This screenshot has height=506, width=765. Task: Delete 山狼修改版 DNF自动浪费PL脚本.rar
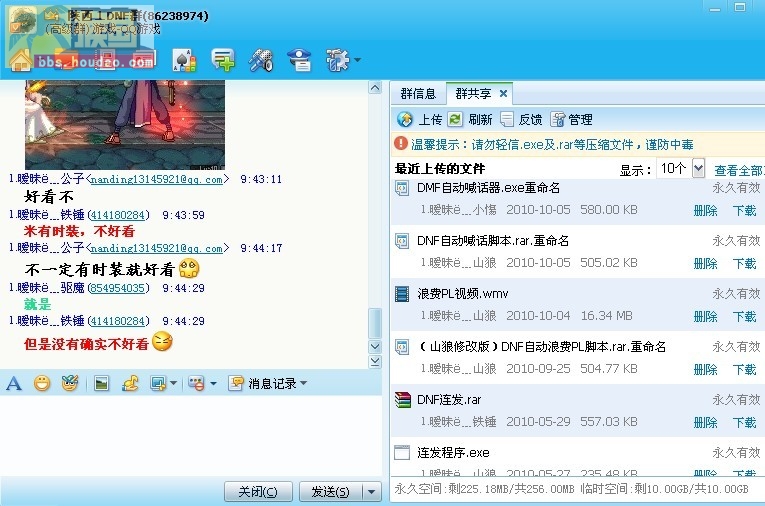tap(705, 369)
